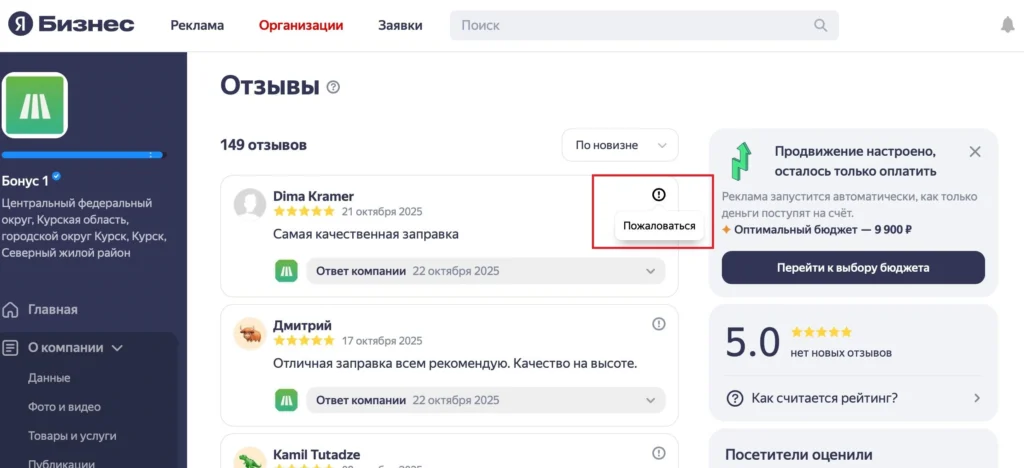Click Перейти к выбору бюджета button
Viewport: 1024px width, 468px height.
(853, 268)
